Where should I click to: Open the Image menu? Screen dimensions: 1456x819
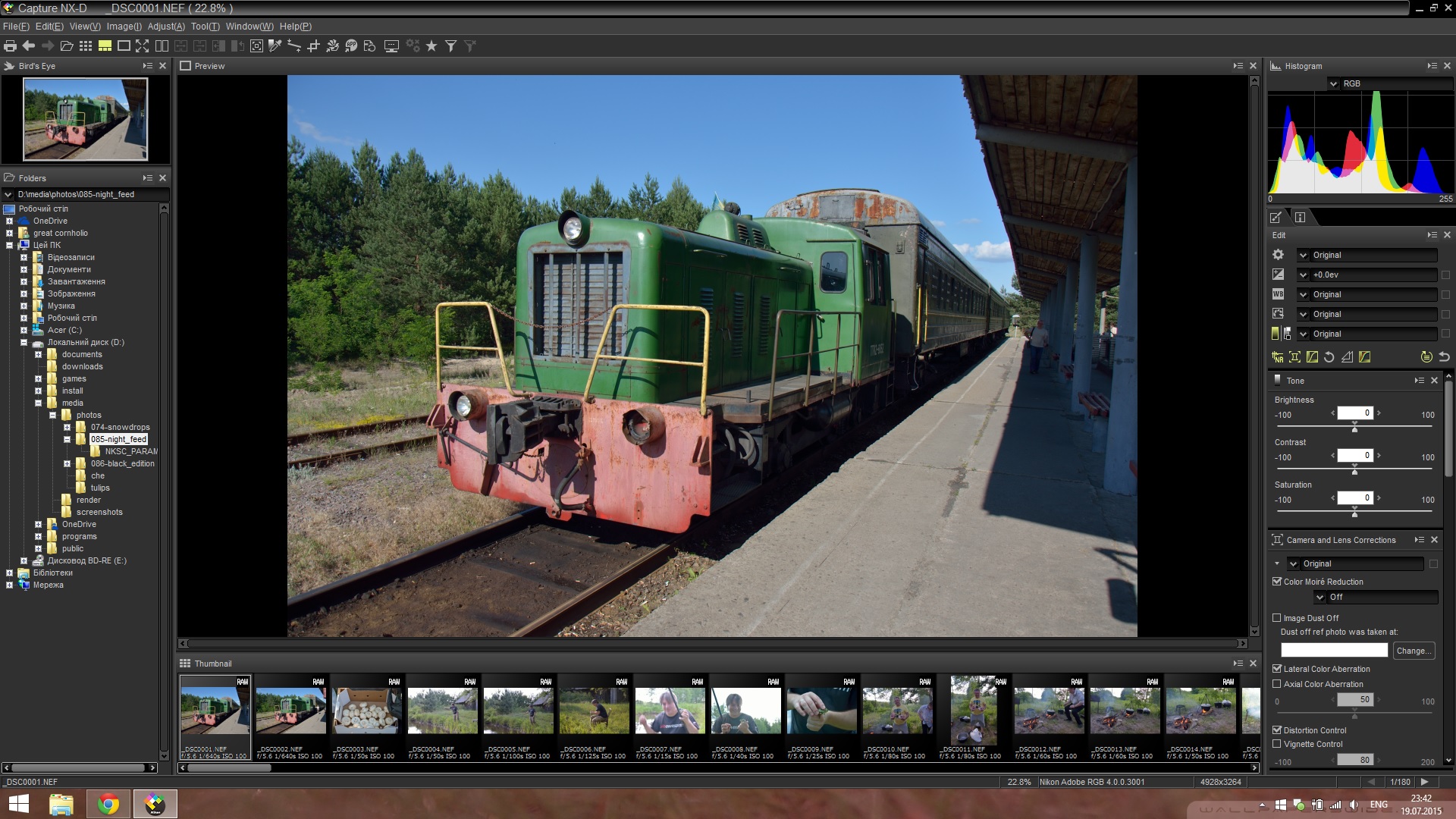pyautogui.click(x=124, y=27)
